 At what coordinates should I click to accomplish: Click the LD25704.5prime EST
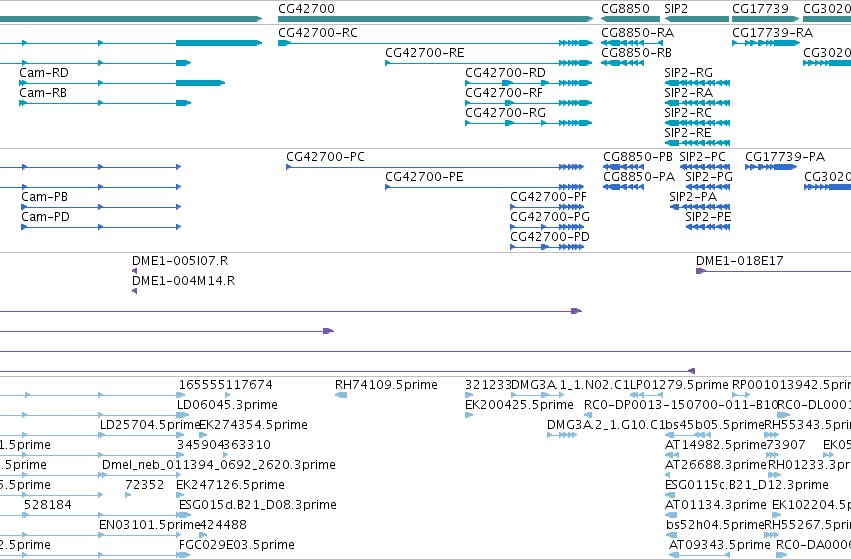(x=140, y=435)
